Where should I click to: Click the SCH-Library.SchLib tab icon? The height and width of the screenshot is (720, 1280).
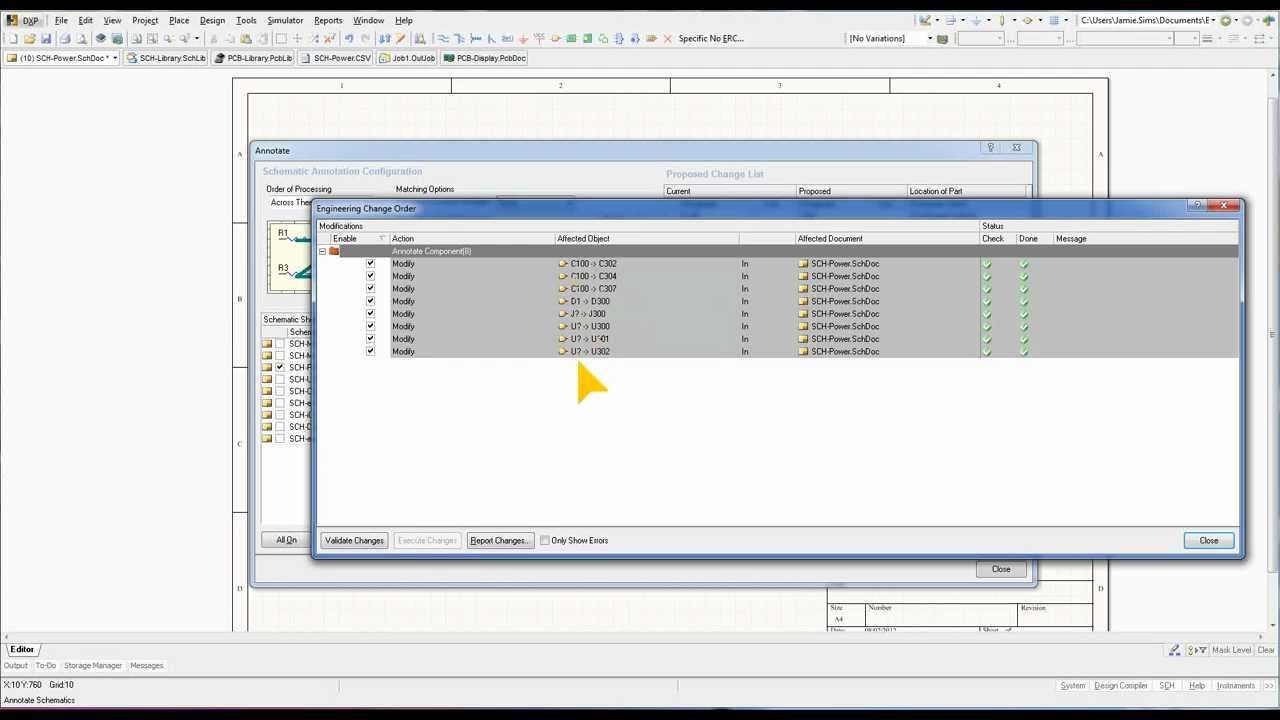tap(132, 58)
